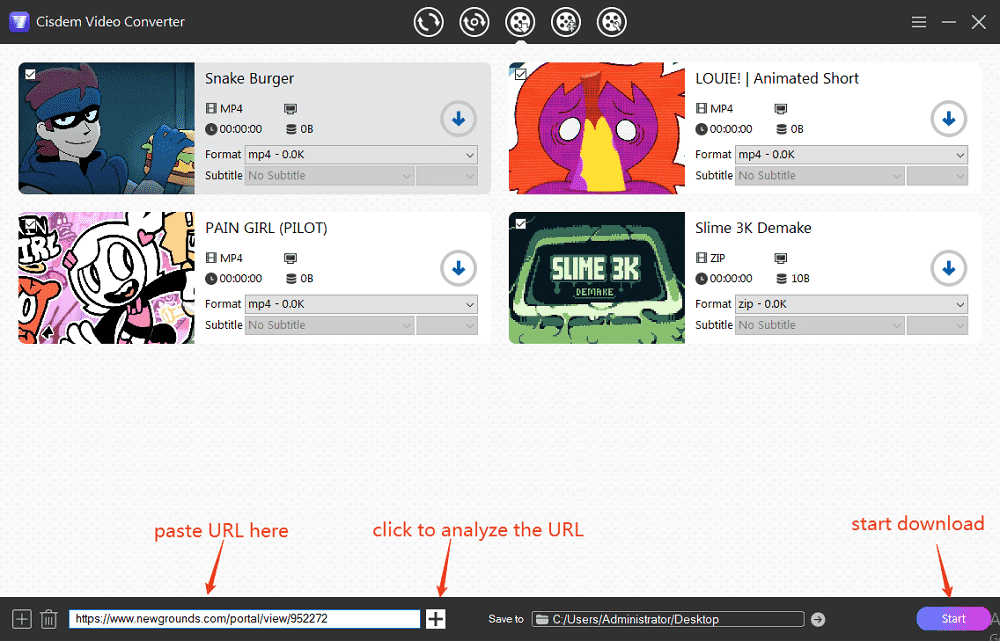Expand No Subtitle dropdown for LOUIE!
The width and height of the screenshot is (1000, 641).
click(820, 175)
